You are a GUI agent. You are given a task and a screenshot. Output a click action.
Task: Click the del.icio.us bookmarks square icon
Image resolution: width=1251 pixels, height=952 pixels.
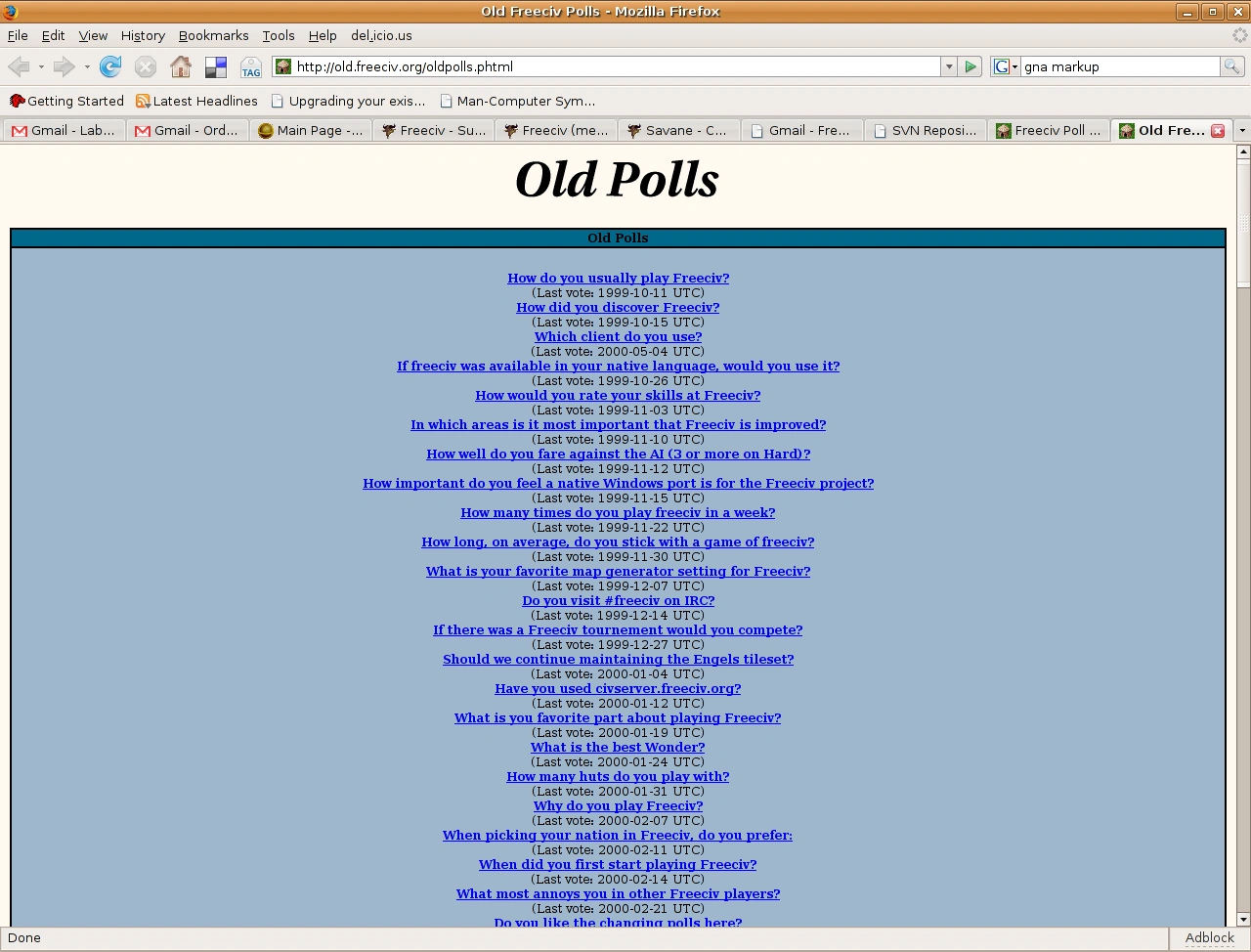click(x=216, y=66)
